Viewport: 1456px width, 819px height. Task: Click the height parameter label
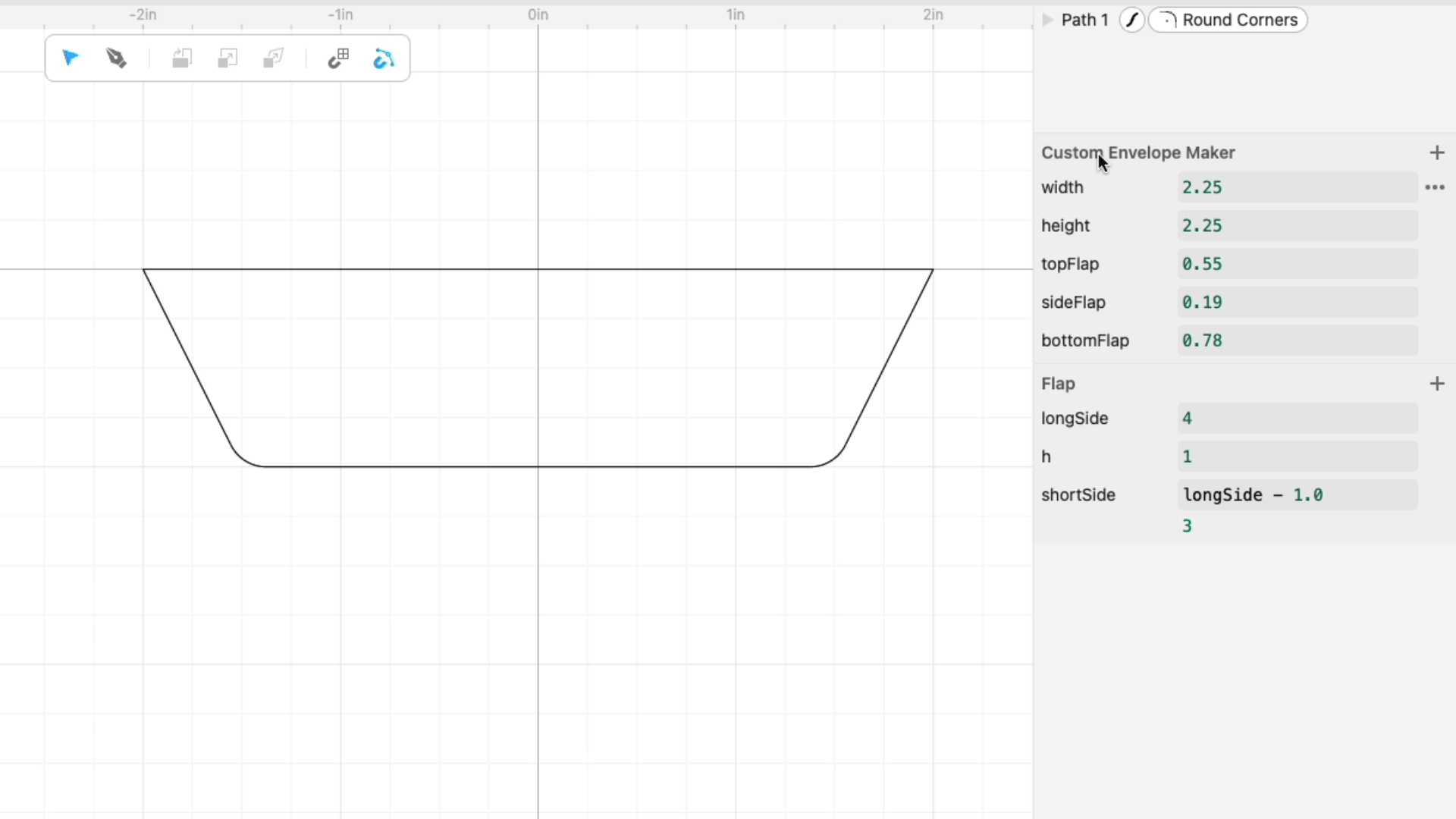(1065, 225)
